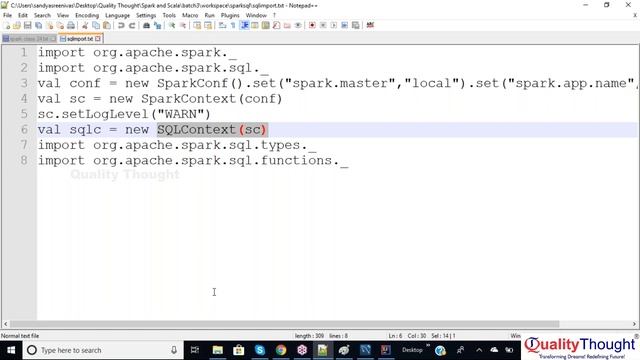The image size is (640, 360).
Task: Open the Settings menu
Action: click(146, 16)
